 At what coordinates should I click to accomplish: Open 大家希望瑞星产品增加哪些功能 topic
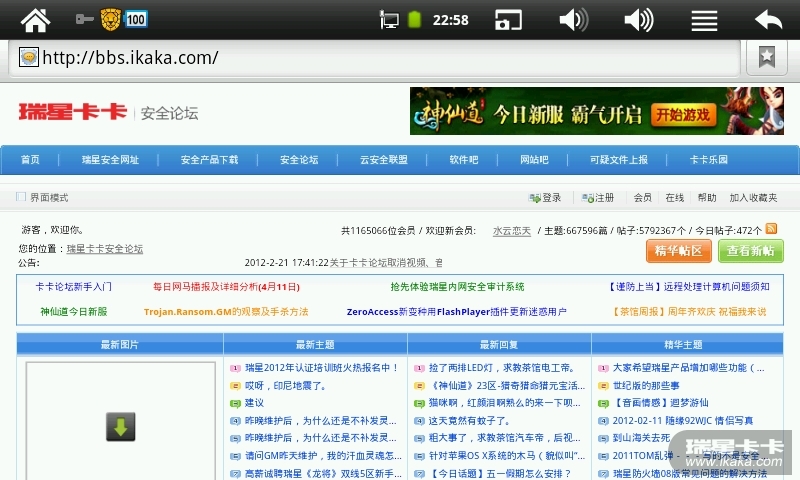688,368
